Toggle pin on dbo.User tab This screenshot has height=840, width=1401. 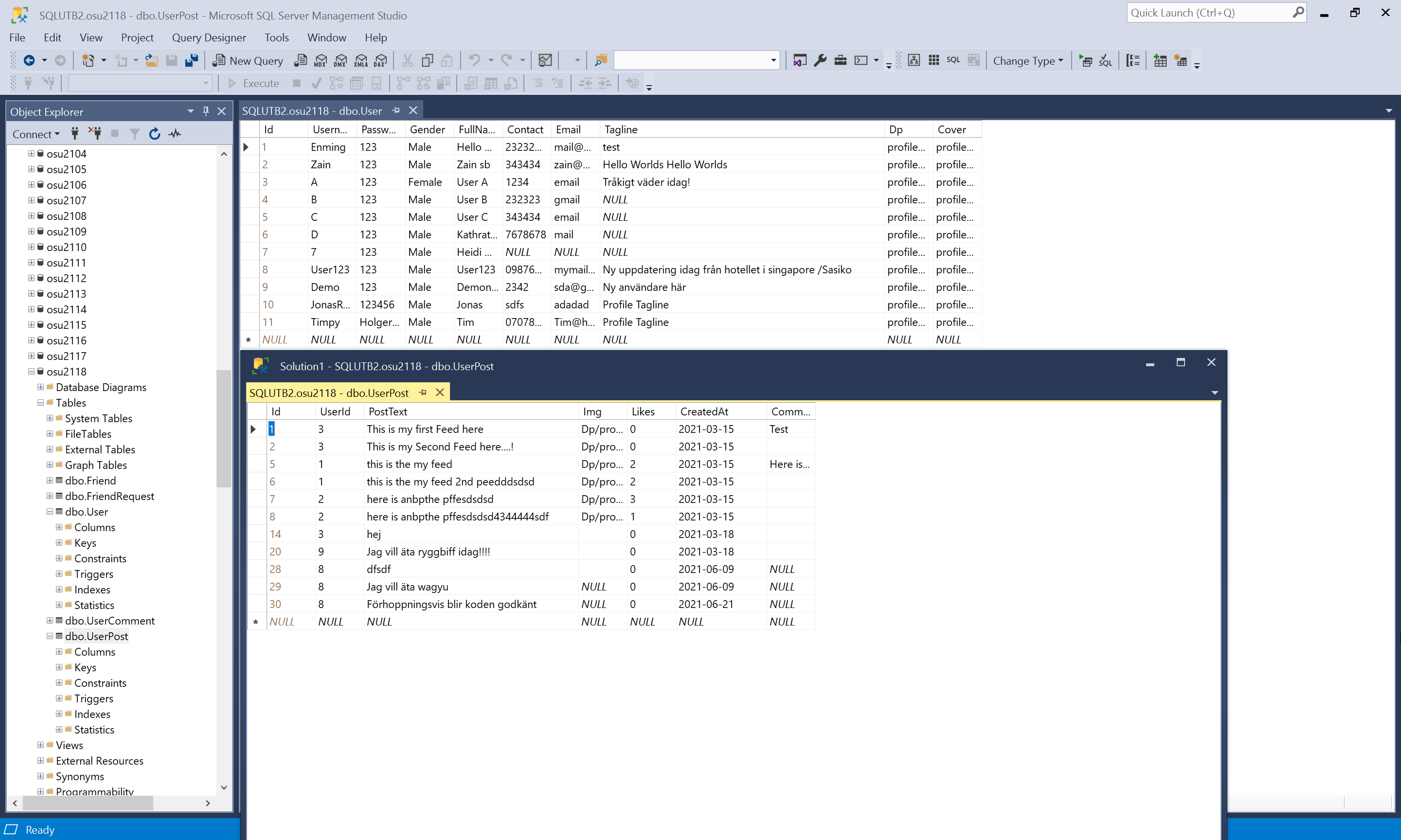coord(396,110)
